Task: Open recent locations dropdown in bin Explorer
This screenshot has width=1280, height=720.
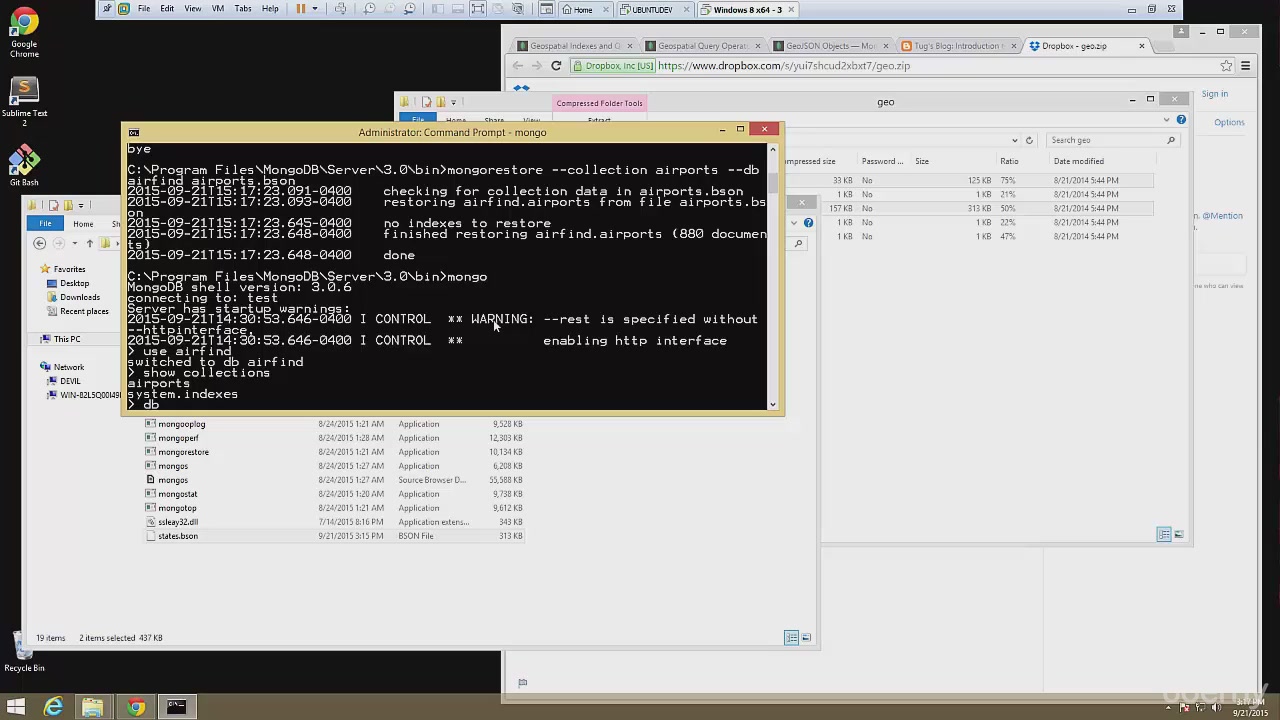Action: click(75, 243)
